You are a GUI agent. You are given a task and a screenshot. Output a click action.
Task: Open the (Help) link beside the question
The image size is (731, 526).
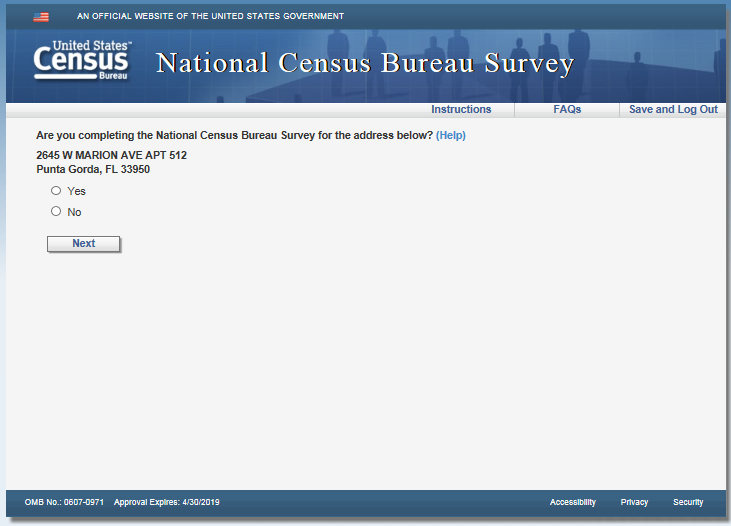tap(450, 135)
